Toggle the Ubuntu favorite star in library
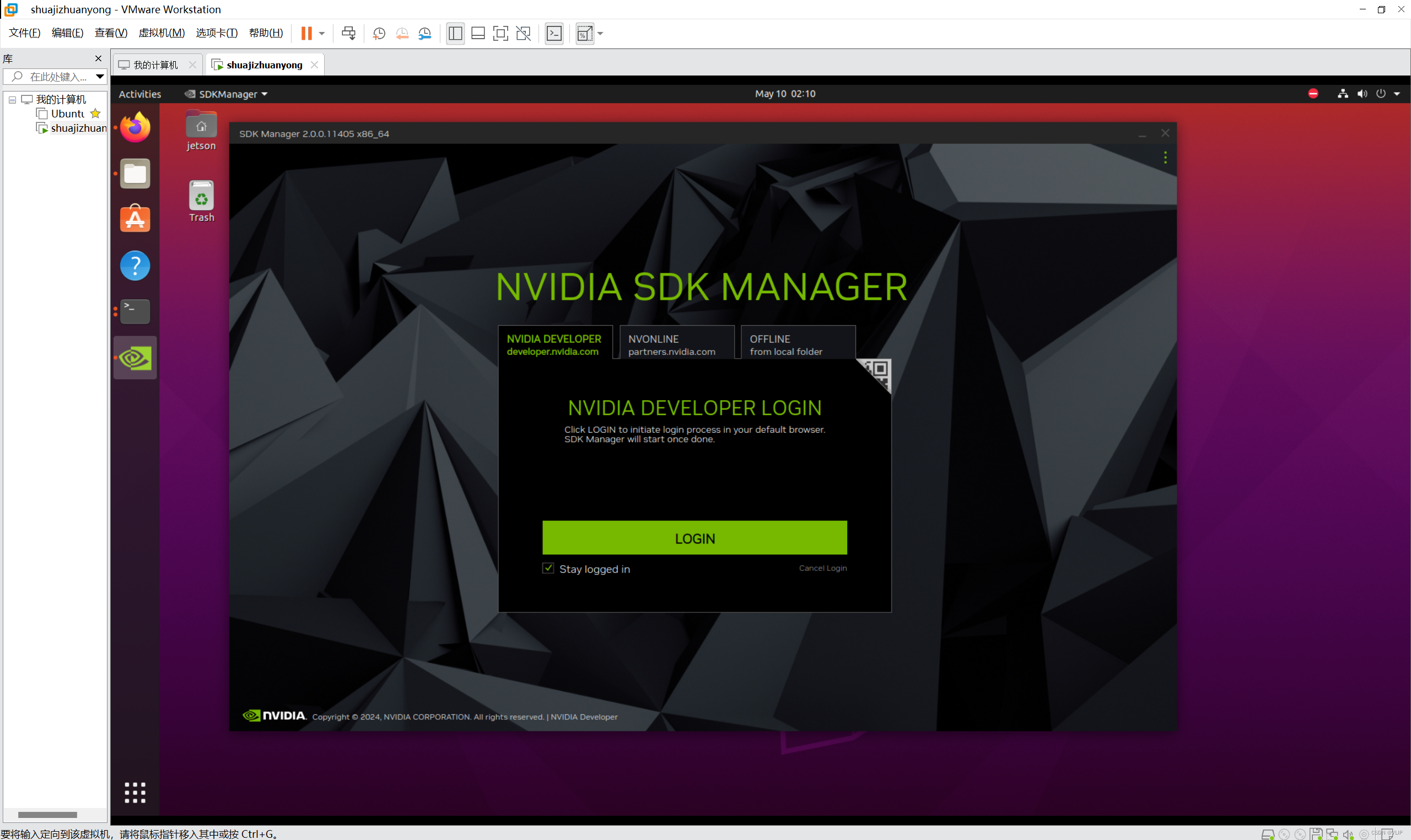Viewport: 1411px width, 840px height. [x=95, y=114]
